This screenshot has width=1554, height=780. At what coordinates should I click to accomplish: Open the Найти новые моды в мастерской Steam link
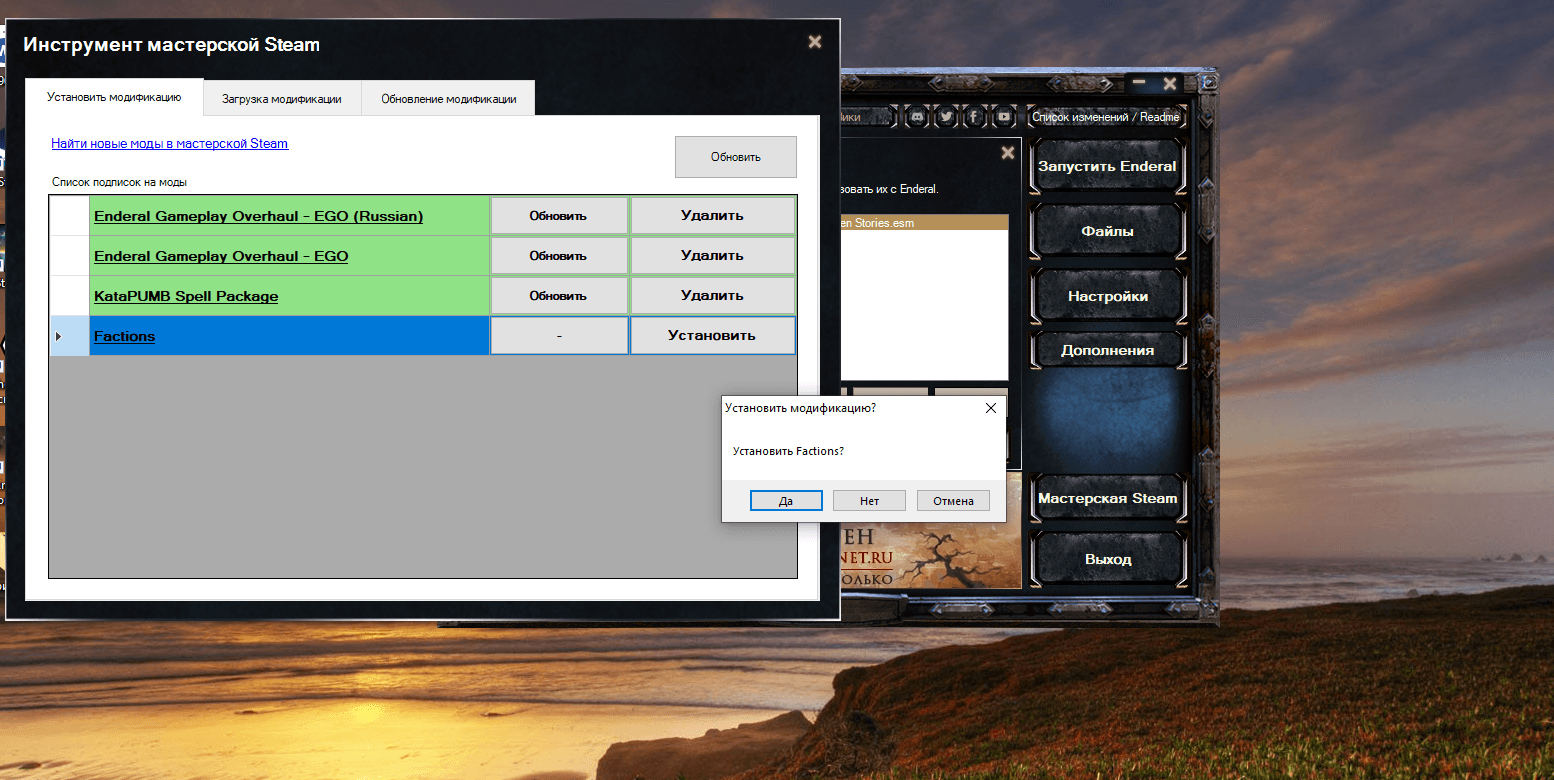point(169,144)
